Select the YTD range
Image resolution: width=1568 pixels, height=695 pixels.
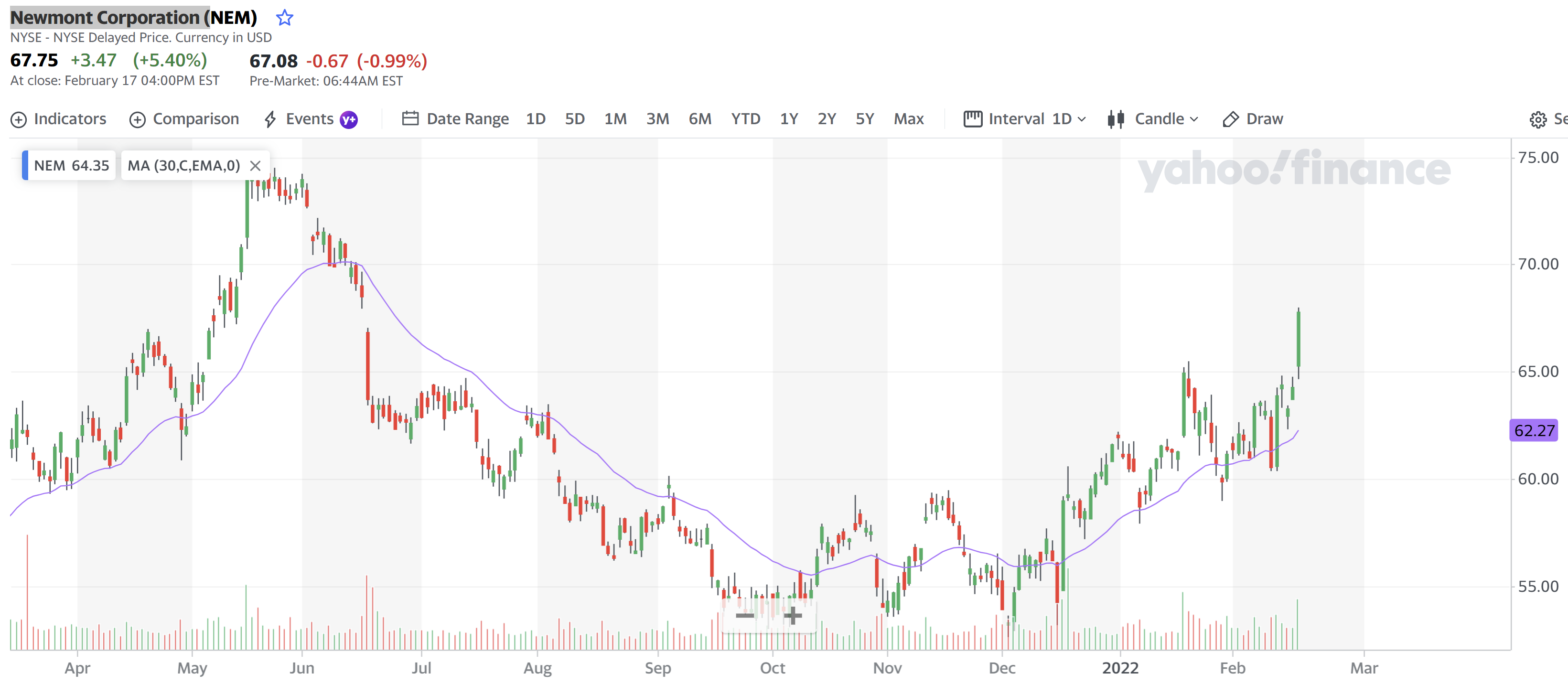coord(746,118)
